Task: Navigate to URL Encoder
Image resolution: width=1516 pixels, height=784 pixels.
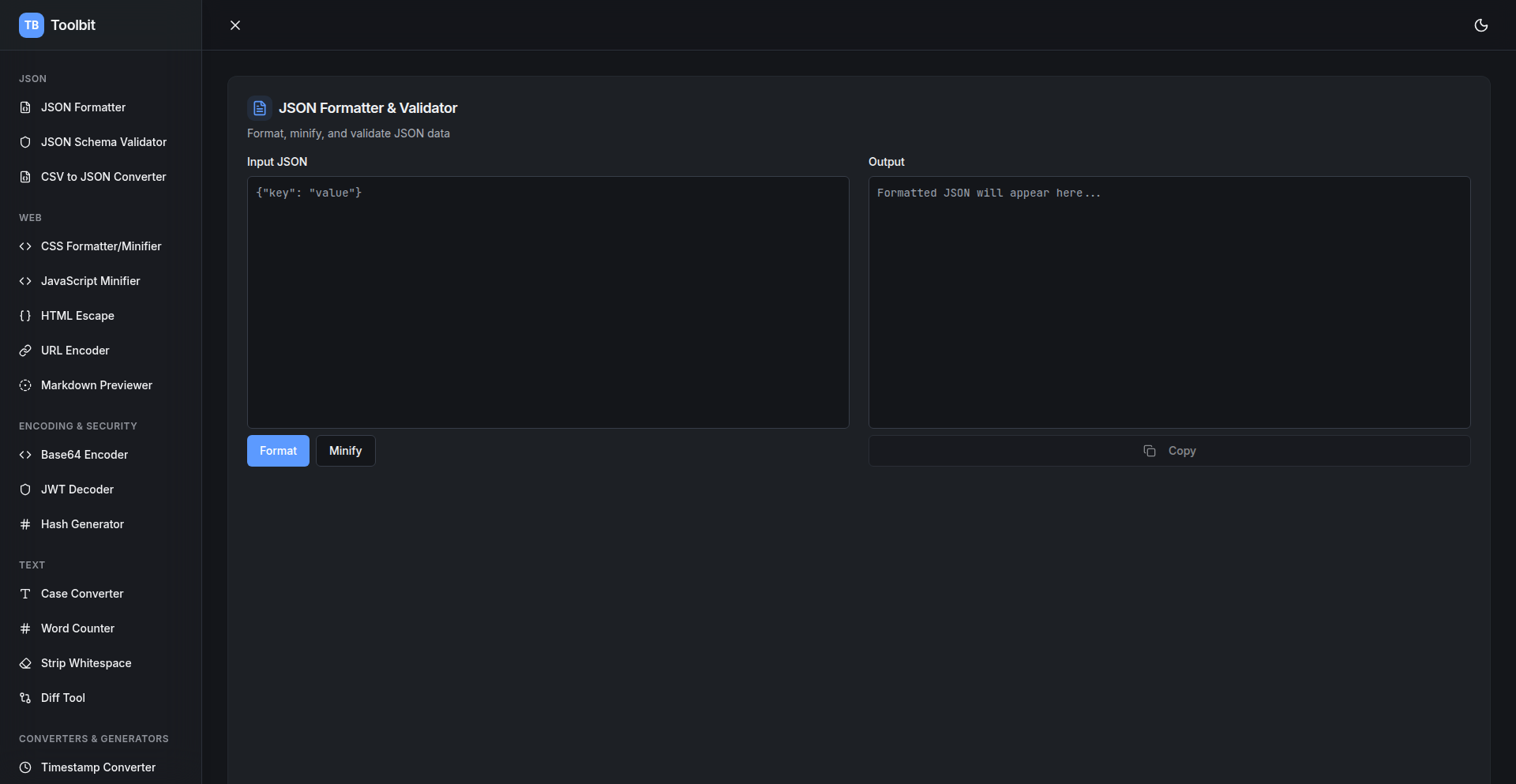Action: (100, 351)
